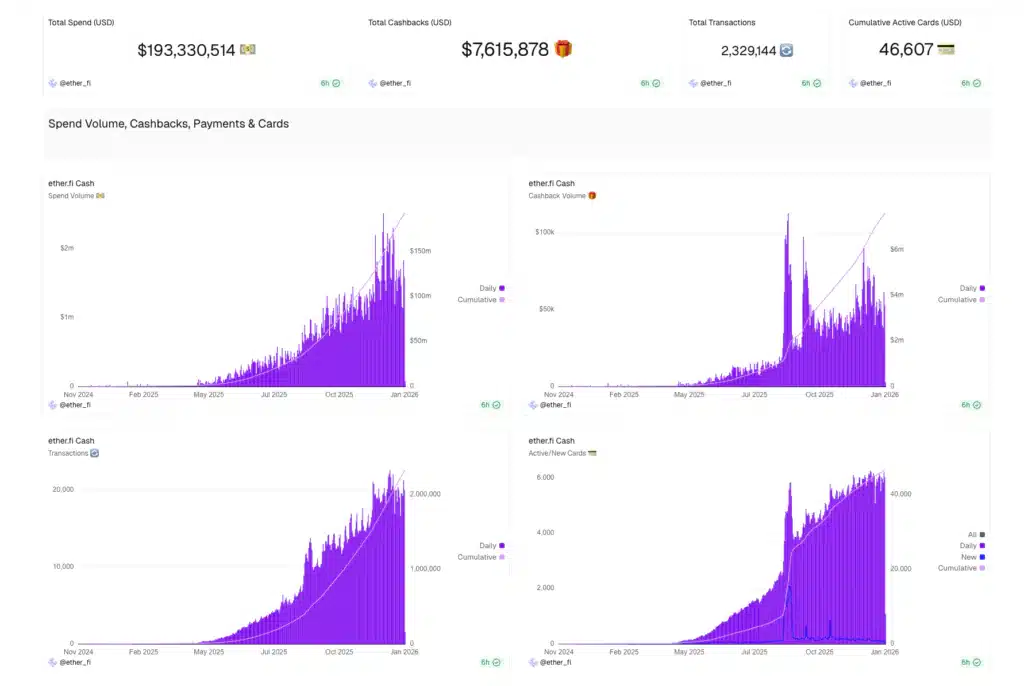This screenshot has width=1024, height=686.
Task: Open the 6h refresh indicator below Spend Volume chart
Action: point(496,405)
